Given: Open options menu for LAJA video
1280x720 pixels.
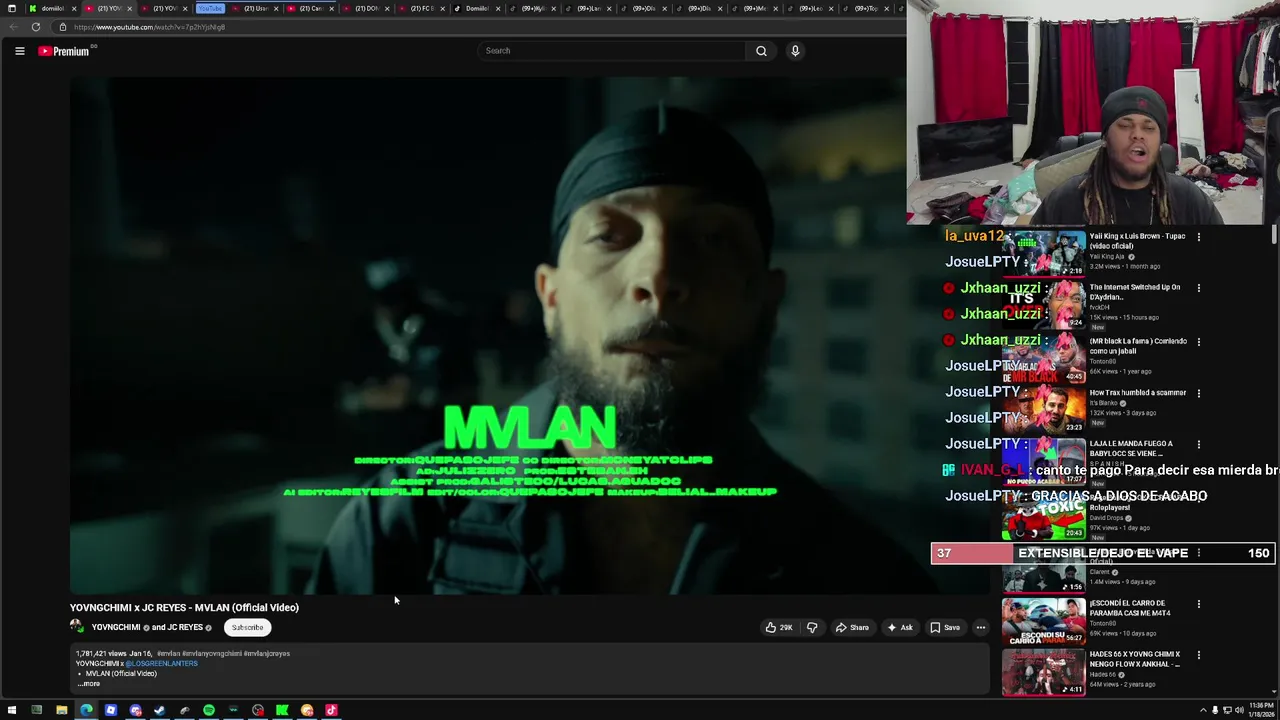Looking at the screenshot, I should pos(1199,444).
